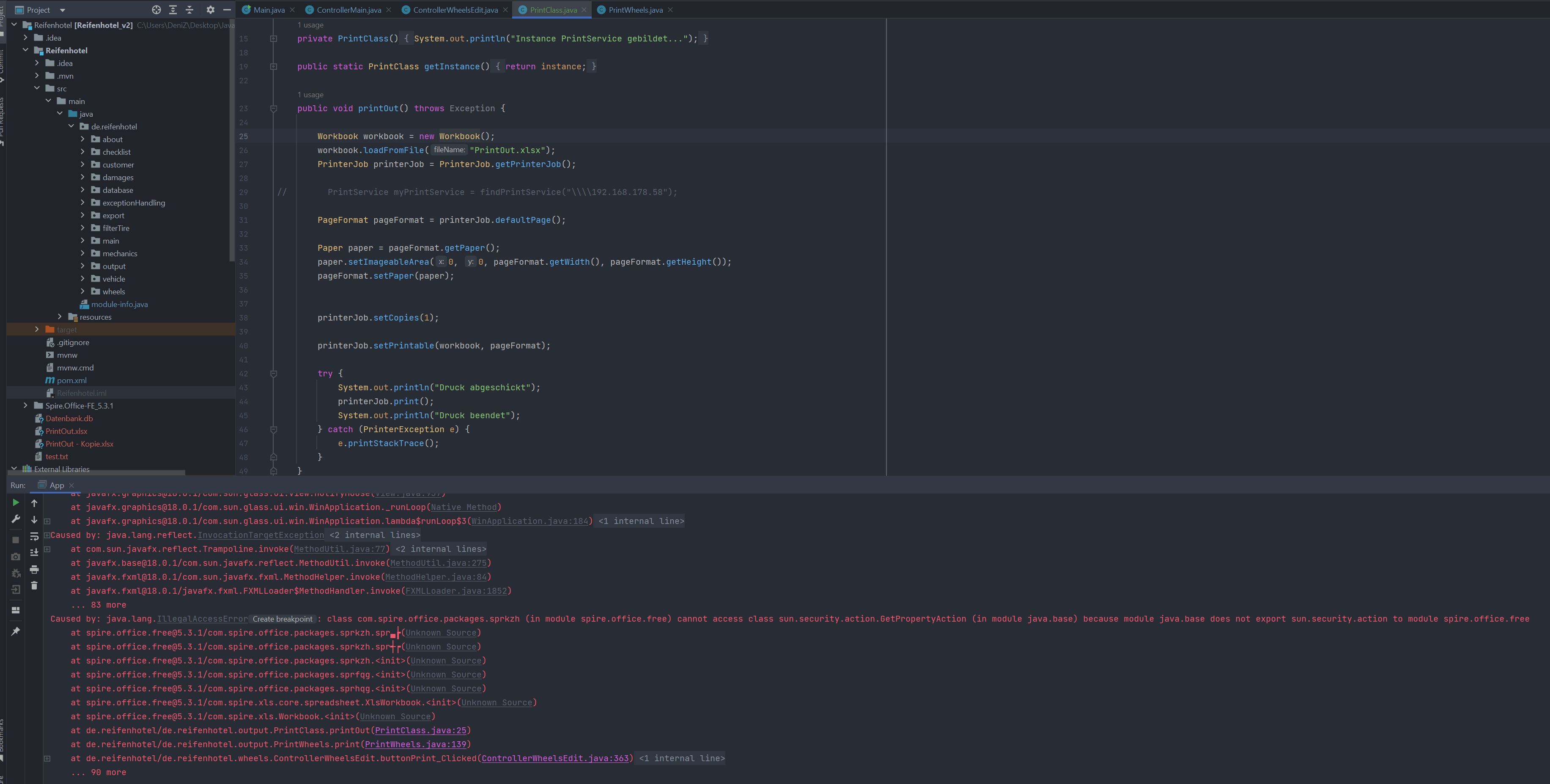
Task: Clear console with trash icon
Action: click(34, 585)
